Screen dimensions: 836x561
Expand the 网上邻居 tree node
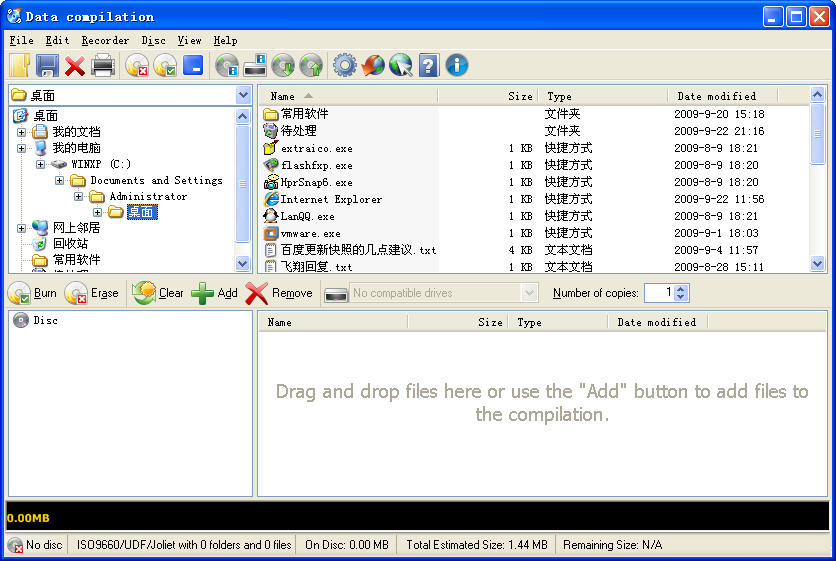(x=21, y=228)
